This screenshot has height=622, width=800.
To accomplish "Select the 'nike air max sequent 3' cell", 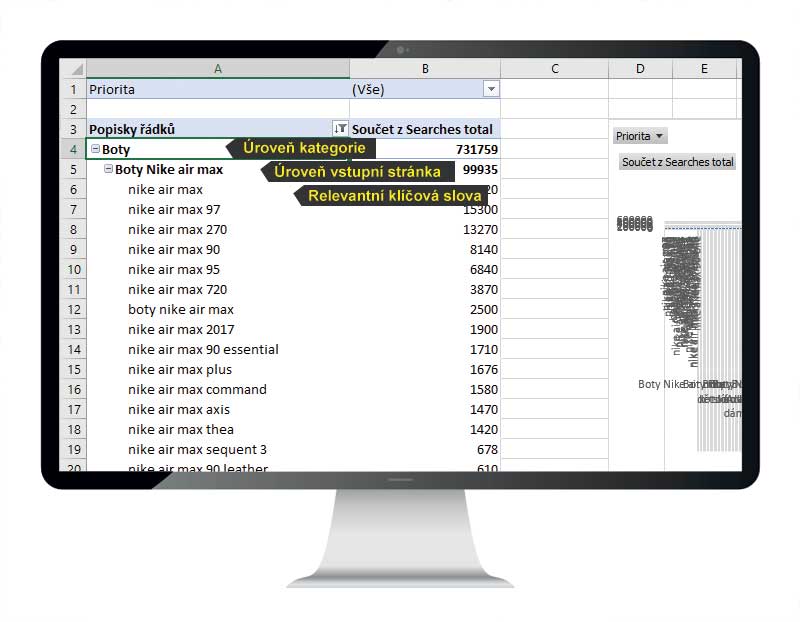I will point(218,450).
